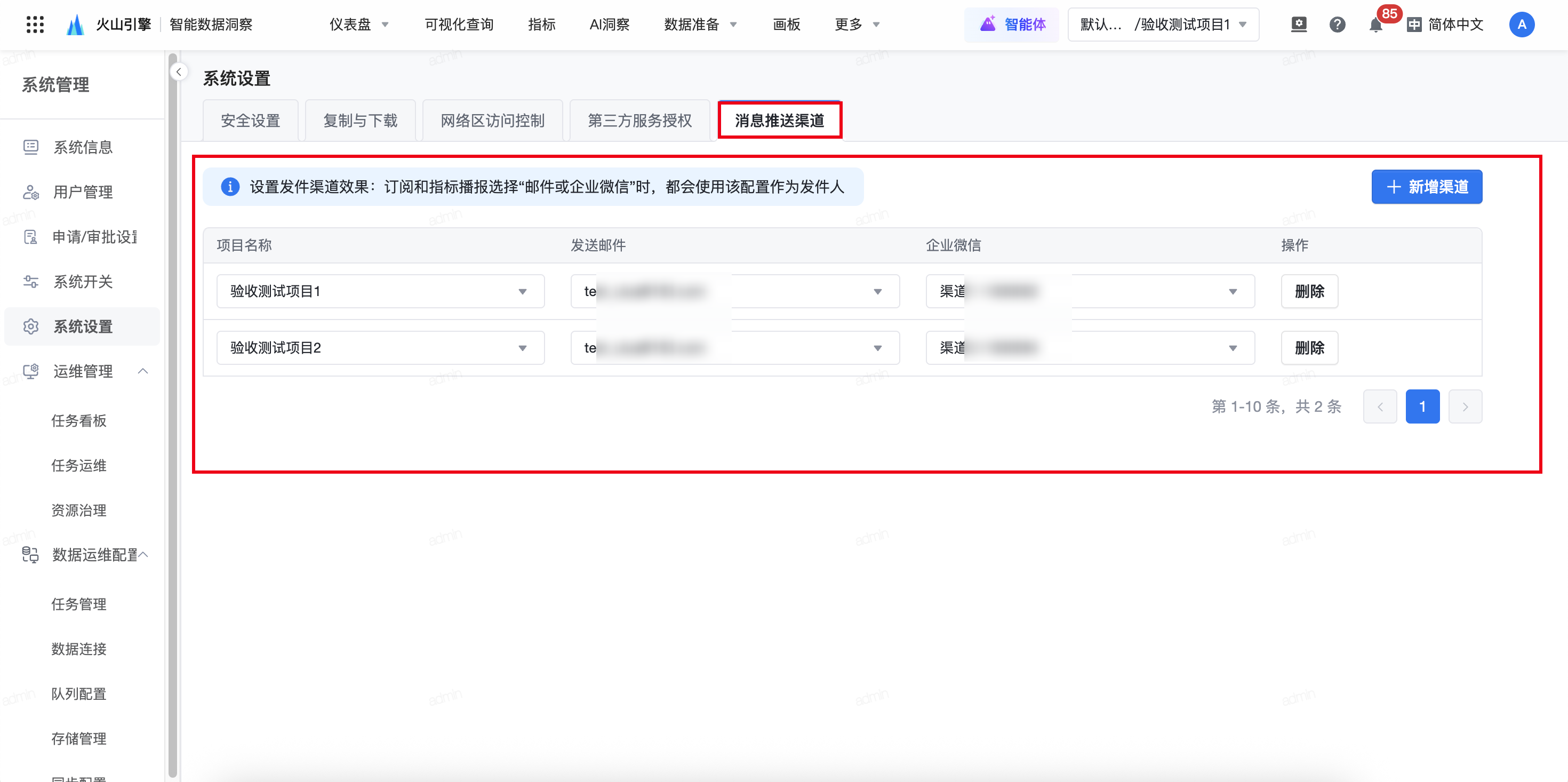Switch to the 安全设置 tab
The width and height of the screenshot is (1568, 782).
[250, 121]
